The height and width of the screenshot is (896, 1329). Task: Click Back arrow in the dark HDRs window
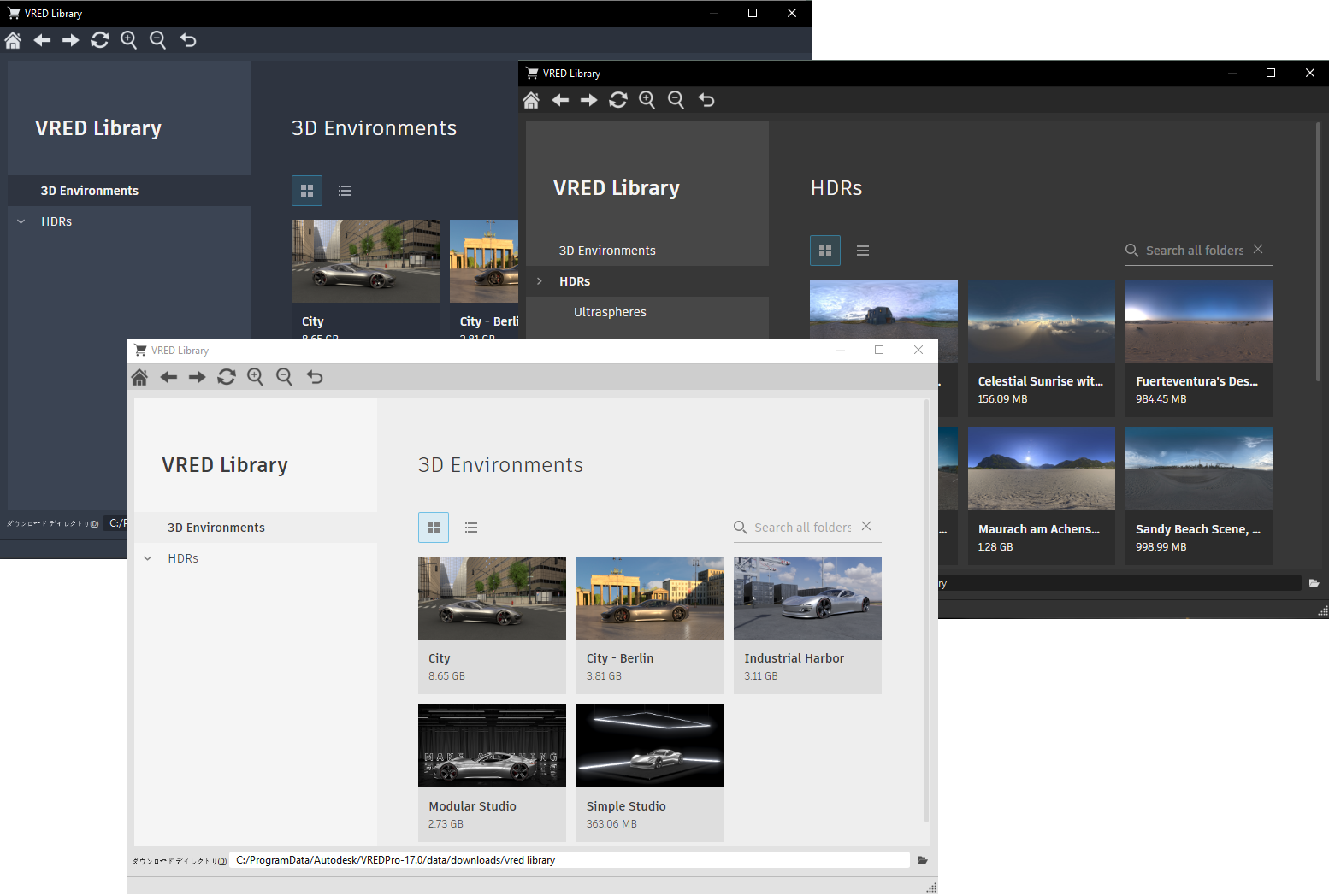click(560, 100)
